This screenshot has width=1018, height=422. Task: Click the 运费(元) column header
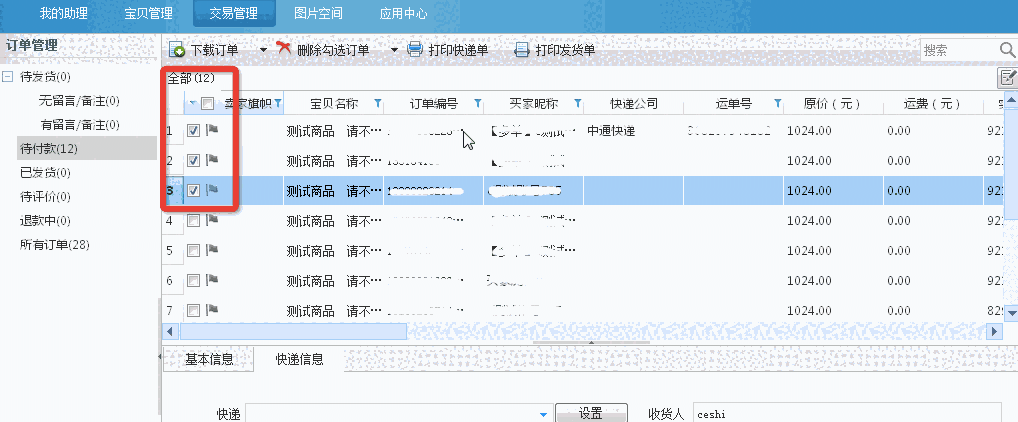[932, 103]
